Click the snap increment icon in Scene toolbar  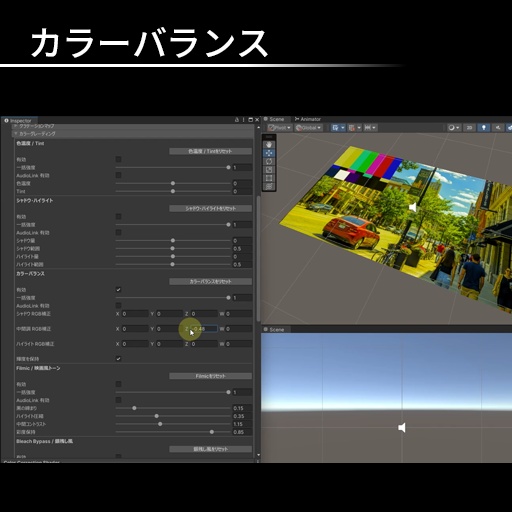[351, 128]
